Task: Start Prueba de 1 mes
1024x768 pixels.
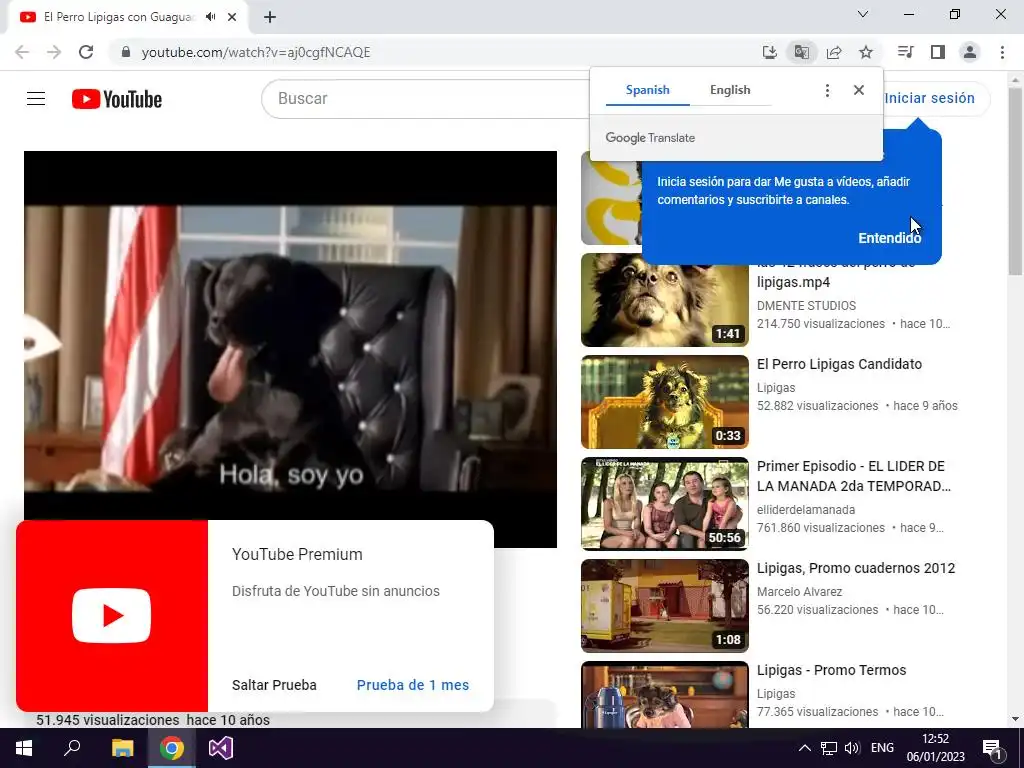Action: 413,685
